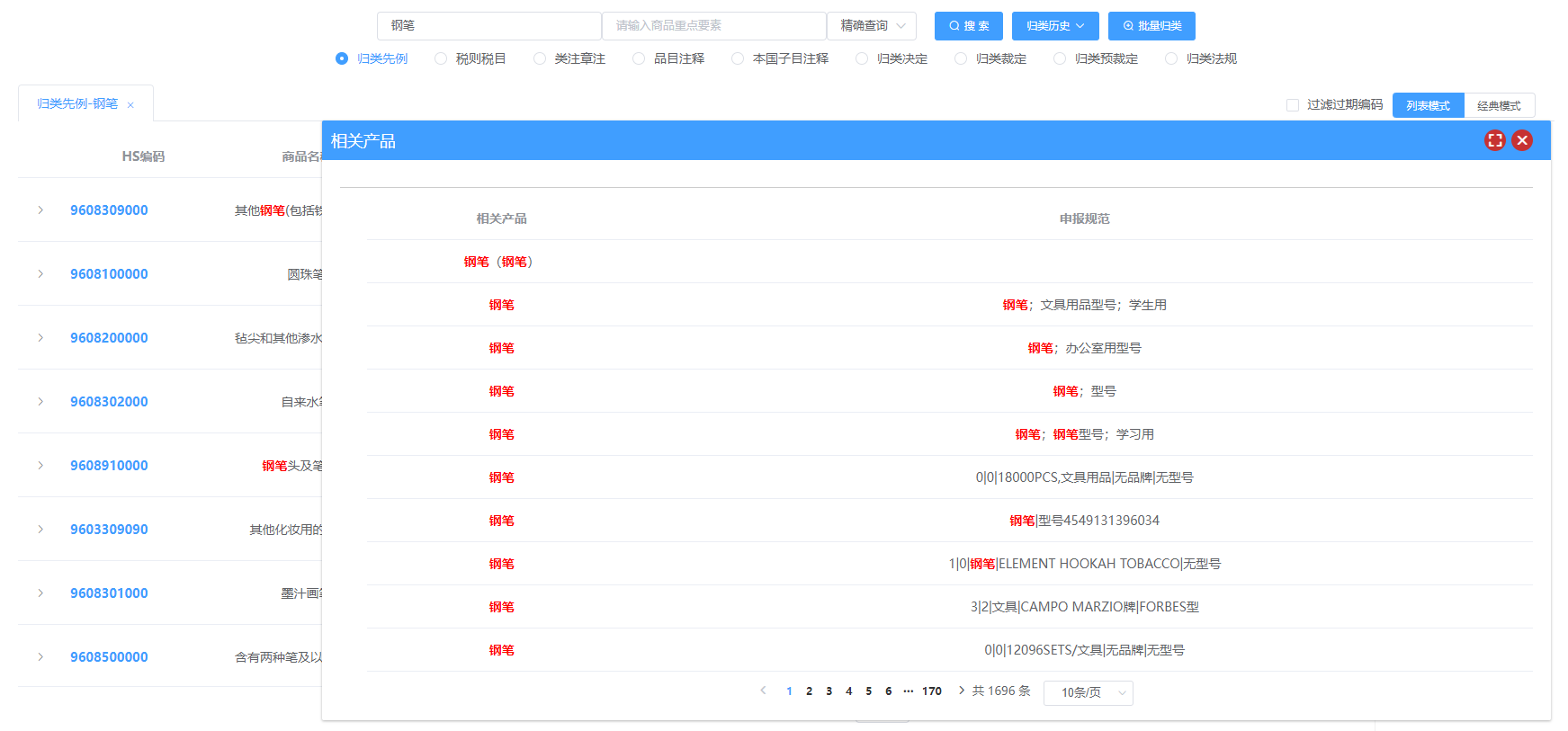The width and height of the screenshot is (1568, 731).
Task: Click CAMPO MARZIO牌 FORBES型 specification cell
Action: (1084, 607)
